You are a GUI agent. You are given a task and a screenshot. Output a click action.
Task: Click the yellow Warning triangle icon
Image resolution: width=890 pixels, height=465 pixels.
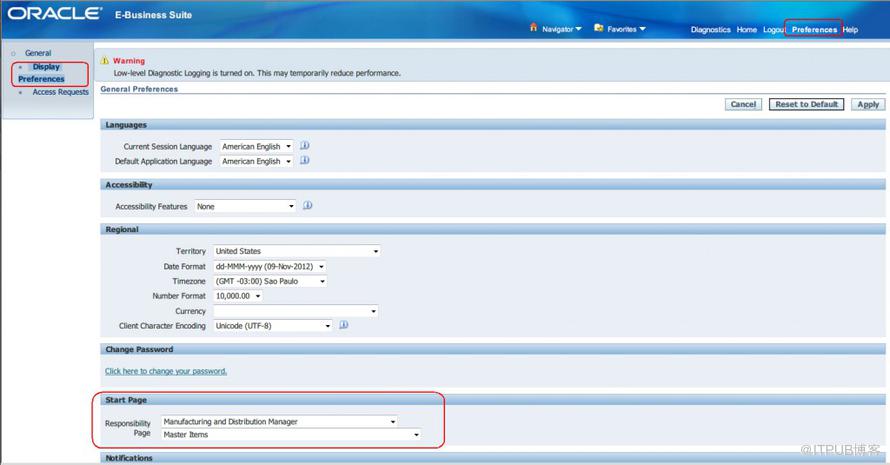(x=105, y=61)
